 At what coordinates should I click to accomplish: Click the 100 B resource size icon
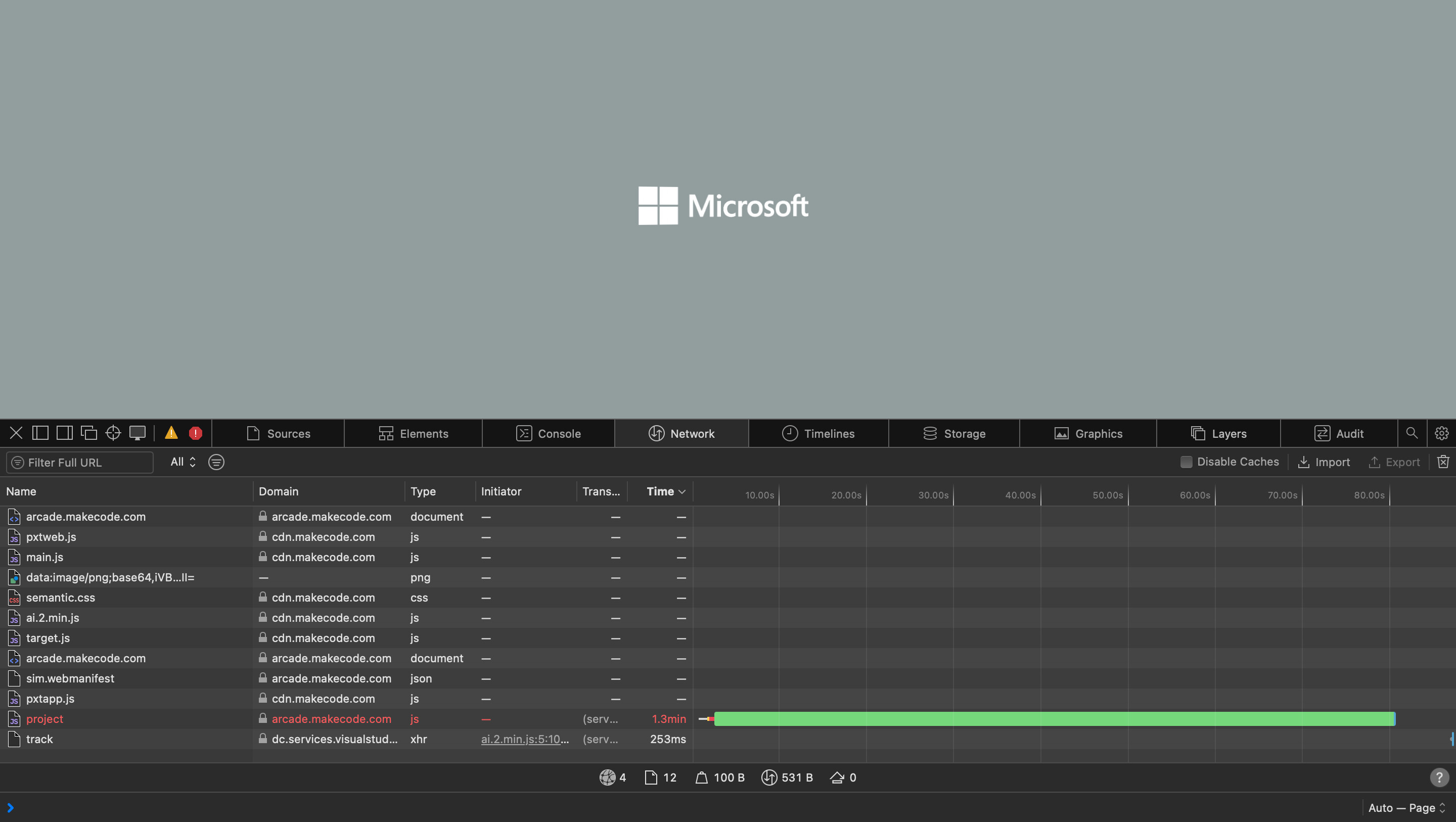coord(701,778)
